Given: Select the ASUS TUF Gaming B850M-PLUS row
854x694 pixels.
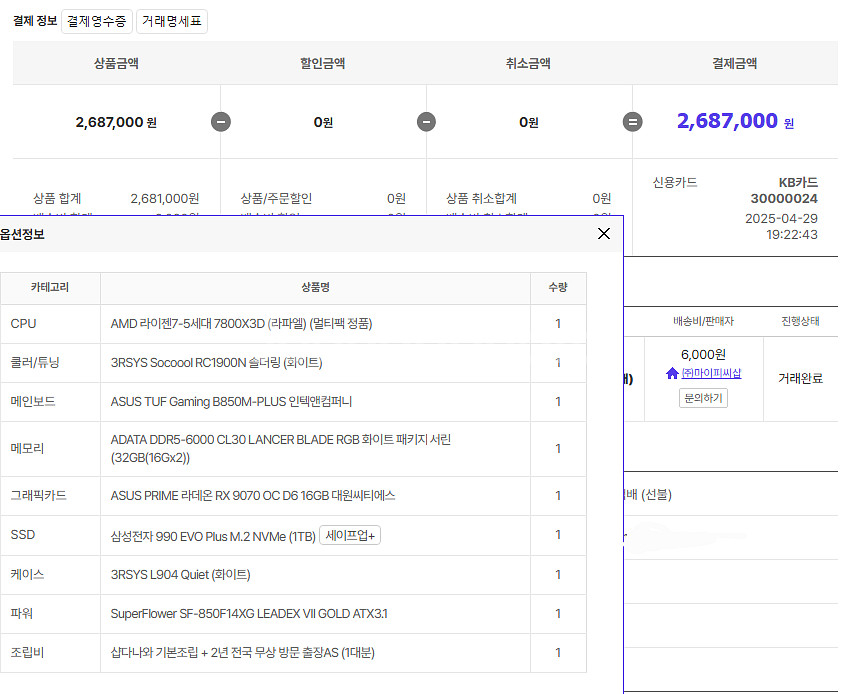Looking at the screenshot, I should pos(293,402).
